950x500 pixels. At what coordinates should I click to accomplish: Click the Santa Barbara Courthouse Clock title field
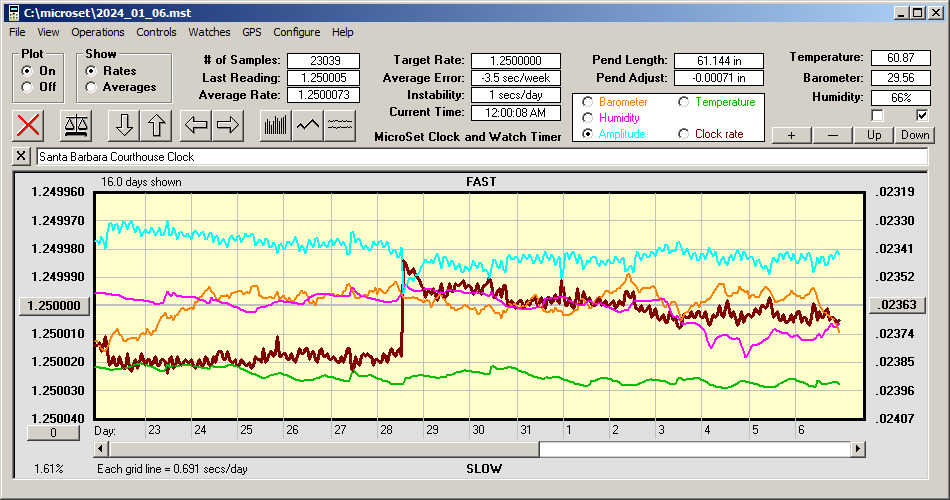tap(482, 157)
